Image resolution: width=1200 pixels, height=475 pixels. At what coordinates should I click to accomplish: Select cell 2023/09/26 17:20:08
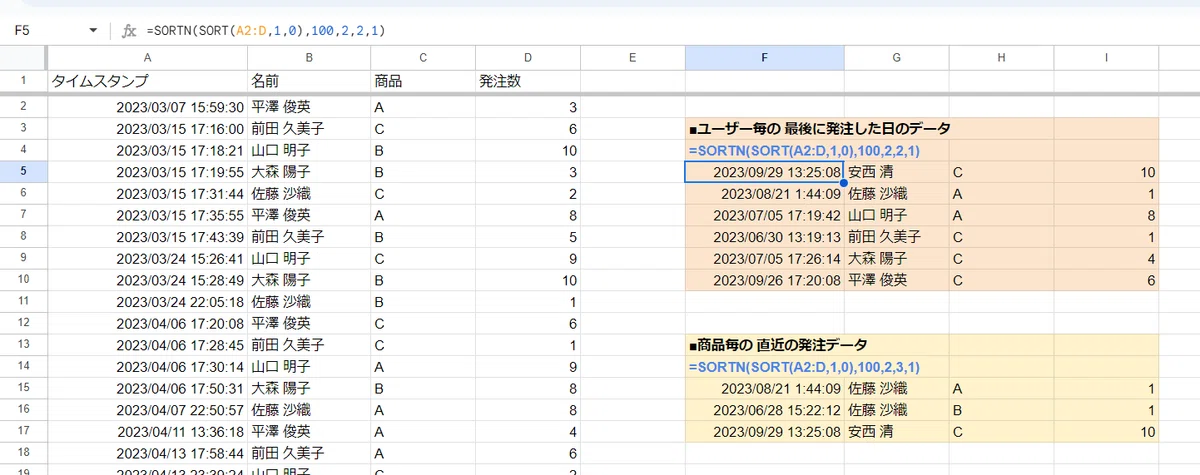(x=764, y=280)
